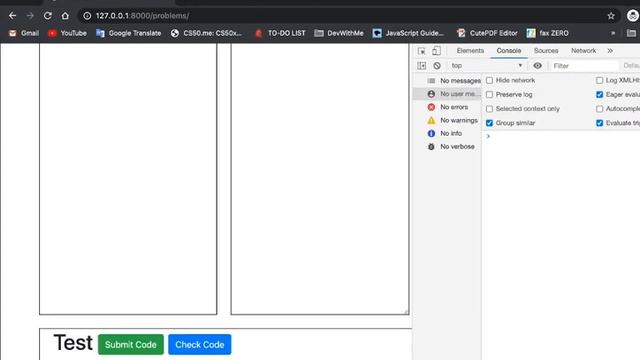Go back with the browser back arrow
The height and width of the screenshot is (360, 640).
point(12,16)
